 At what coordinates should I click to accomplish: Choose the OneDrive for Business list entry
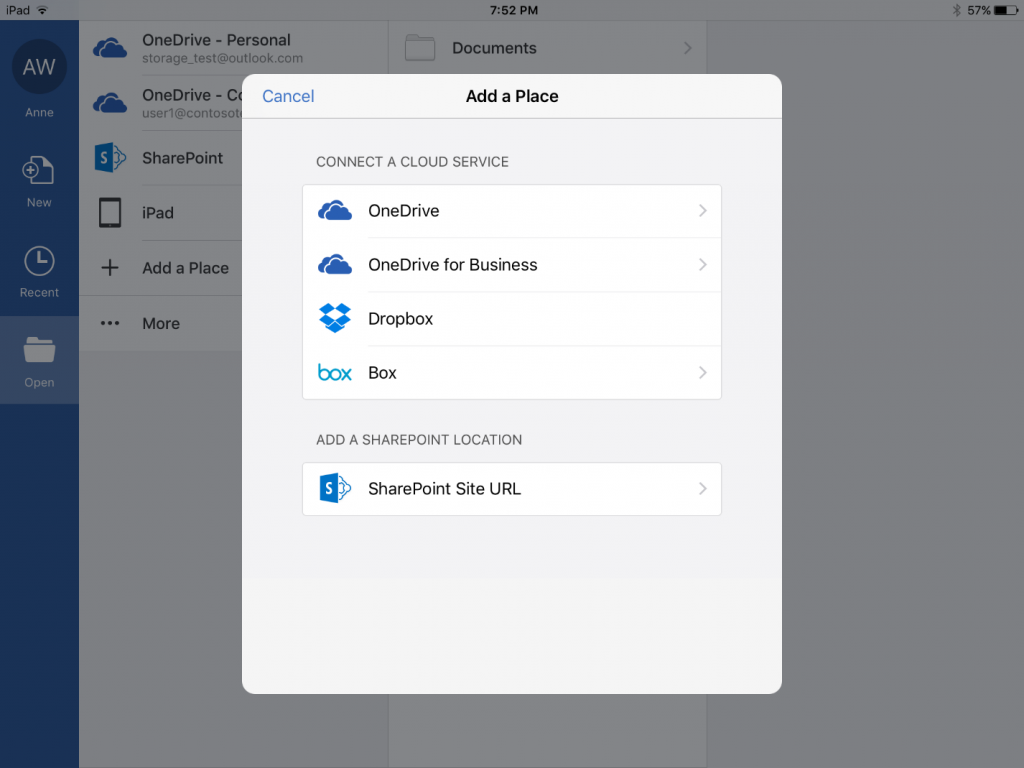453,264
